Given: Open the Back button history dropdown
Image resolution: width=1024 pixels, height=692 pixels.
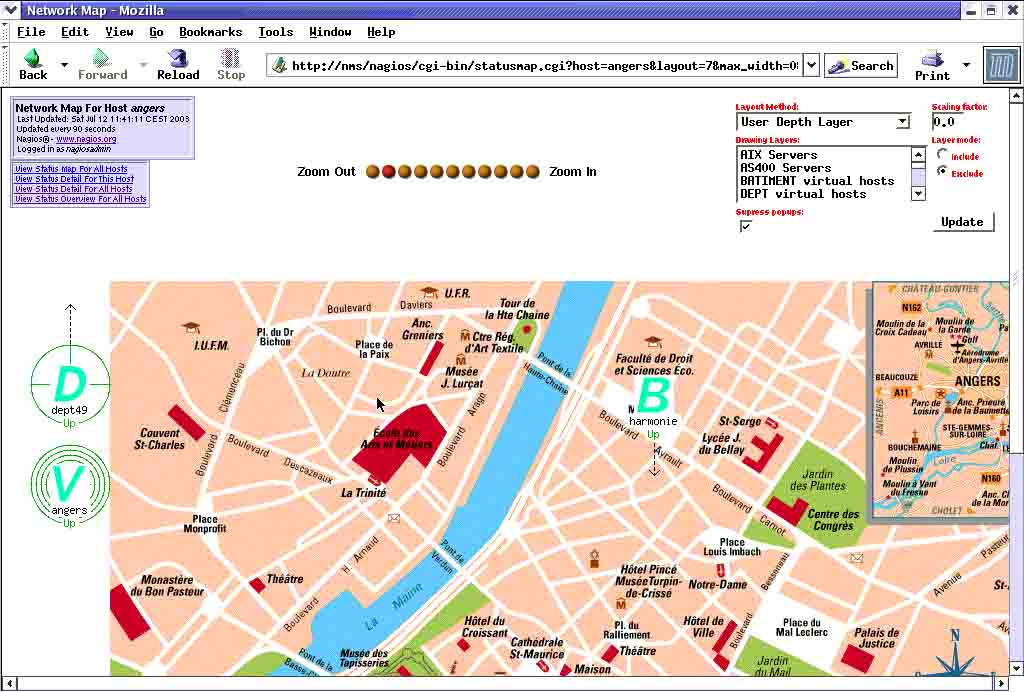Looking at the screenshot, I should (64, 65).
